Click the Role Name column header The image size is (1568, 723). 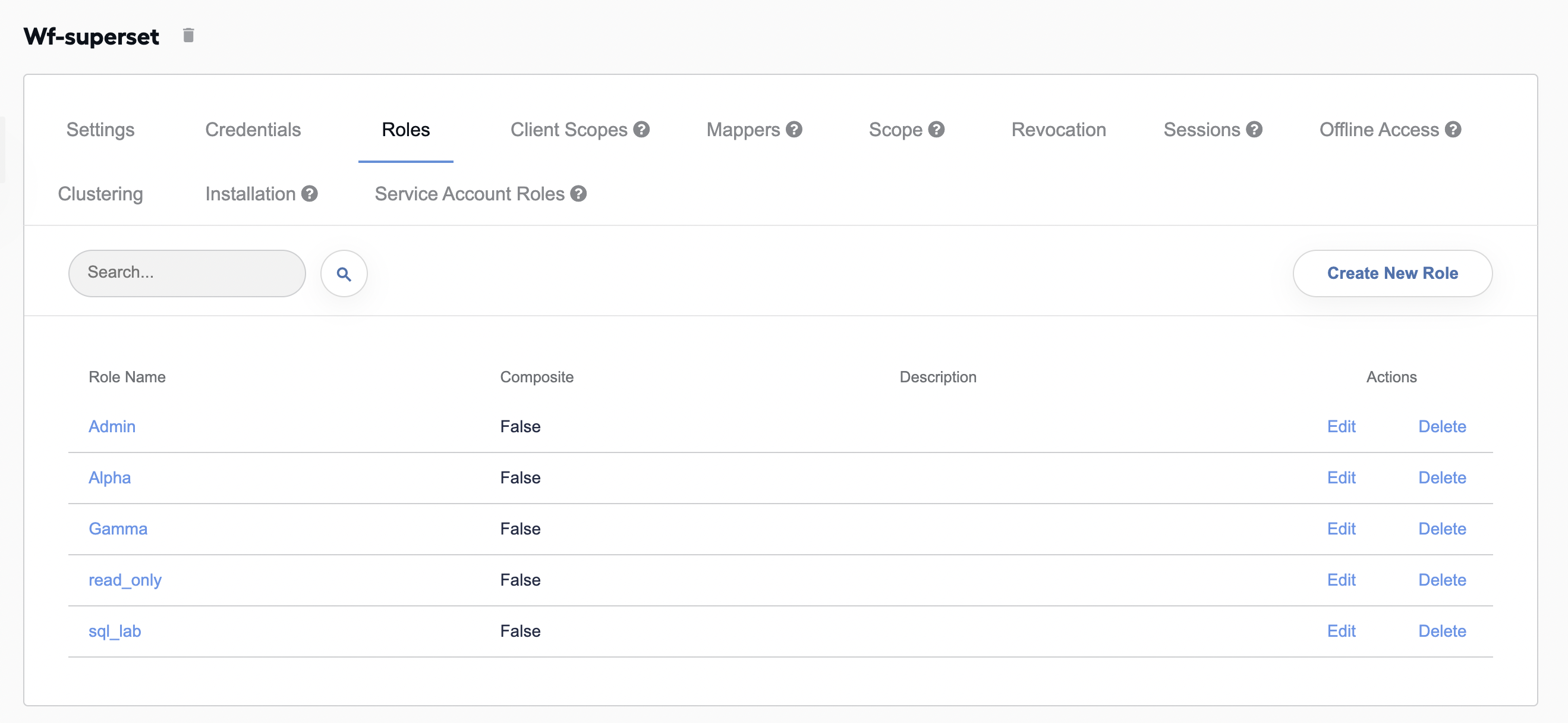click(127, 377)
